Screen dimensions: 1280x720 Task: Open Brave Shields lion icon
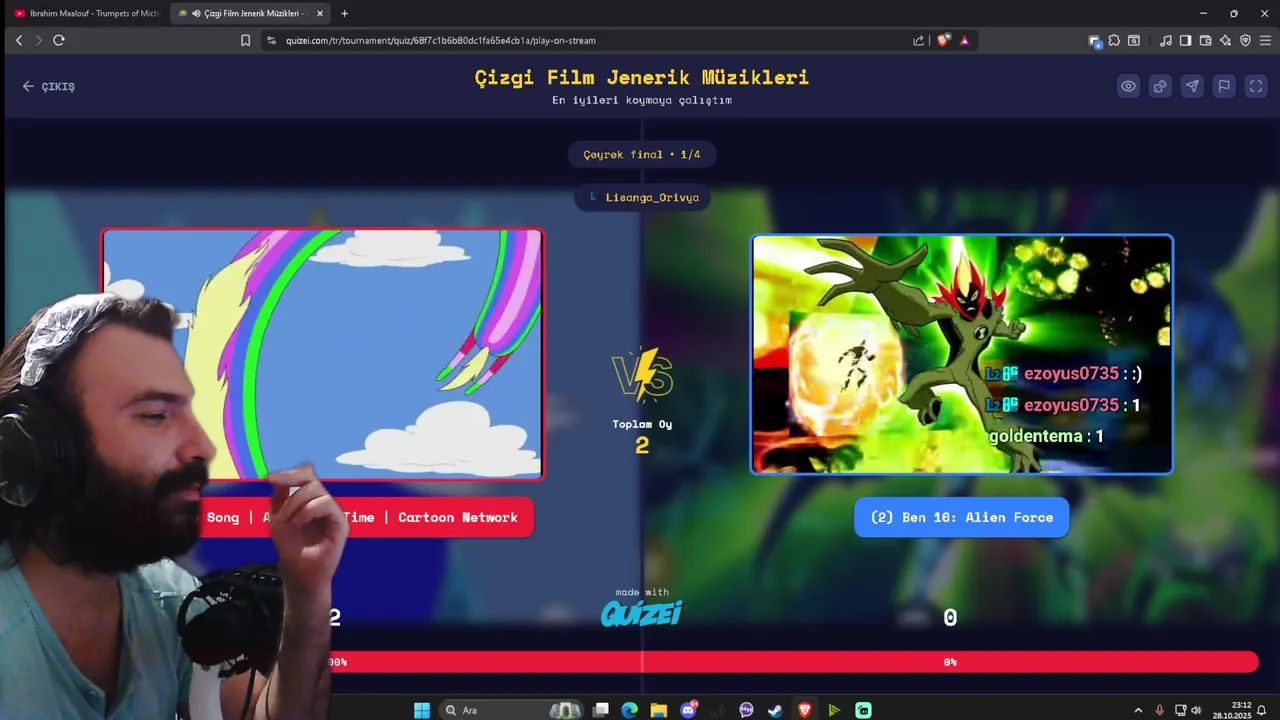(943, 40)
